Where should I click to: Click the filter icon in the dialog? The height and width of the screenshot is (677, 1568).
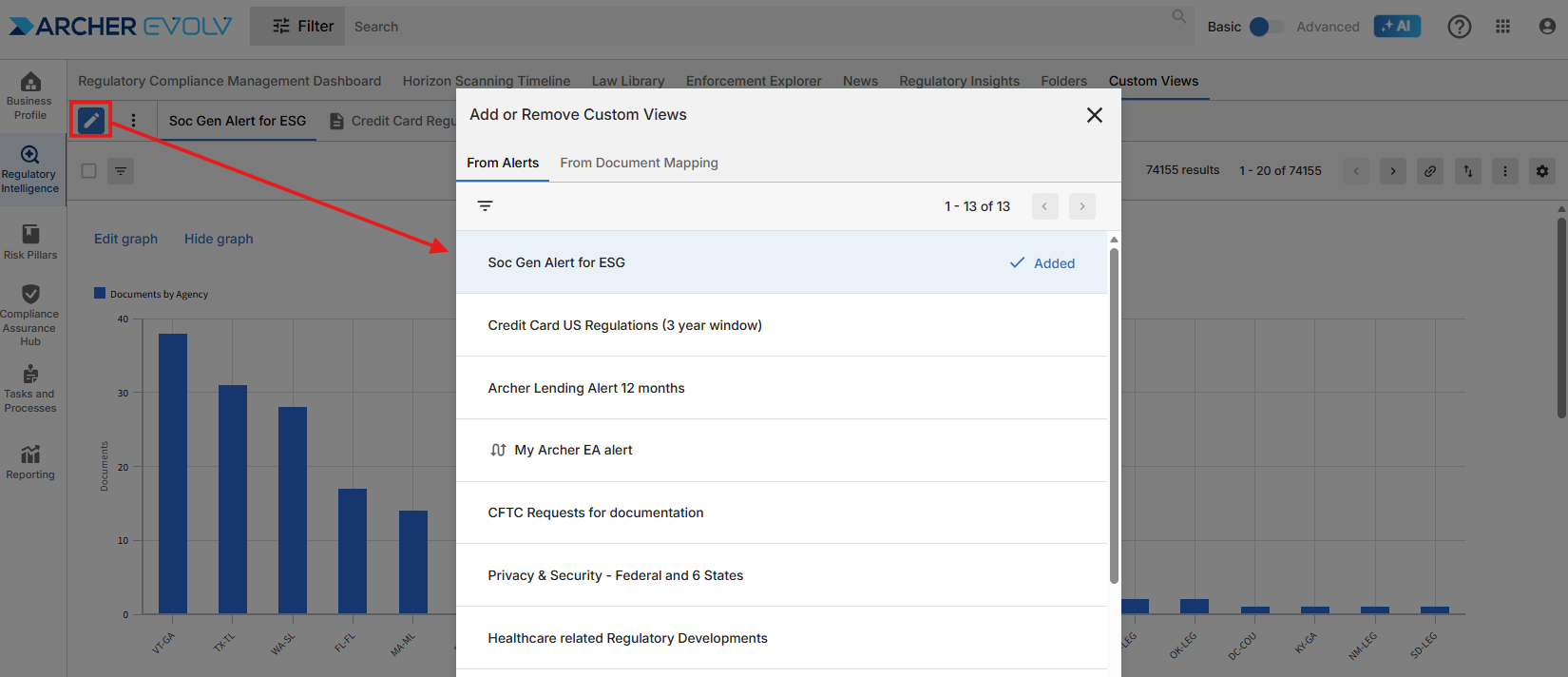485,206
